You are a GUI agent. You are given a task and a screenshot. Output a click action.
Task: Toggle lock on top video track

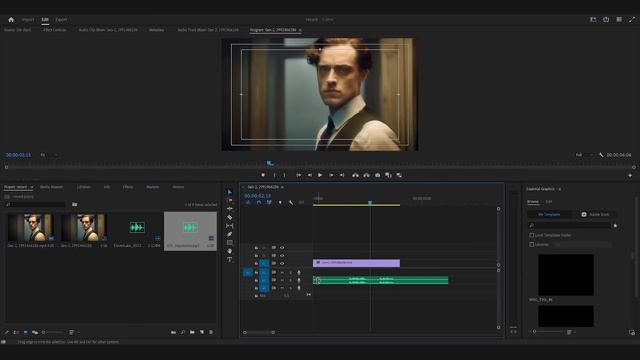coord(256,248)
